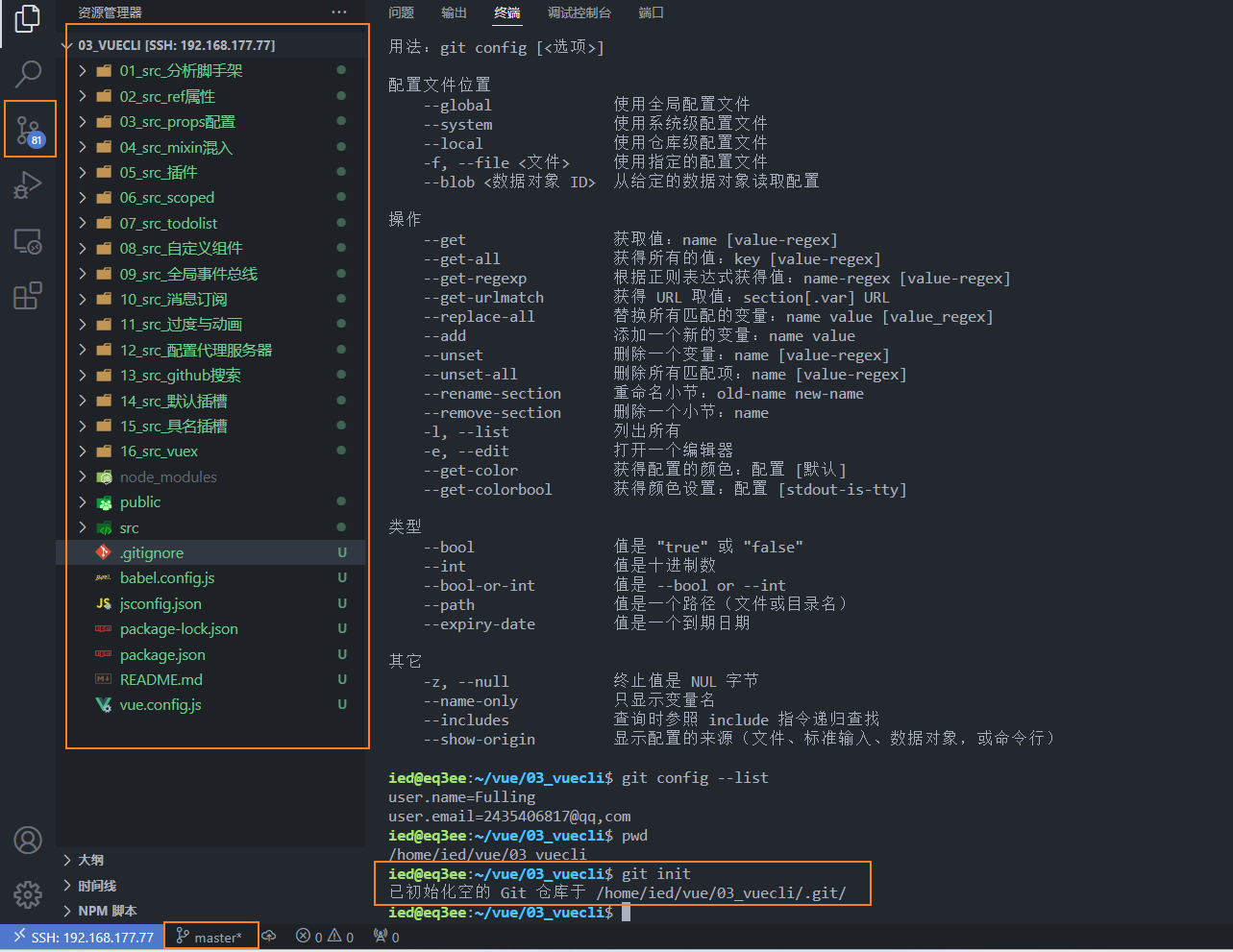Expand the NPM 脚本 section
This screenshot has height=952, width=1233.
click(x=210, y=911)
